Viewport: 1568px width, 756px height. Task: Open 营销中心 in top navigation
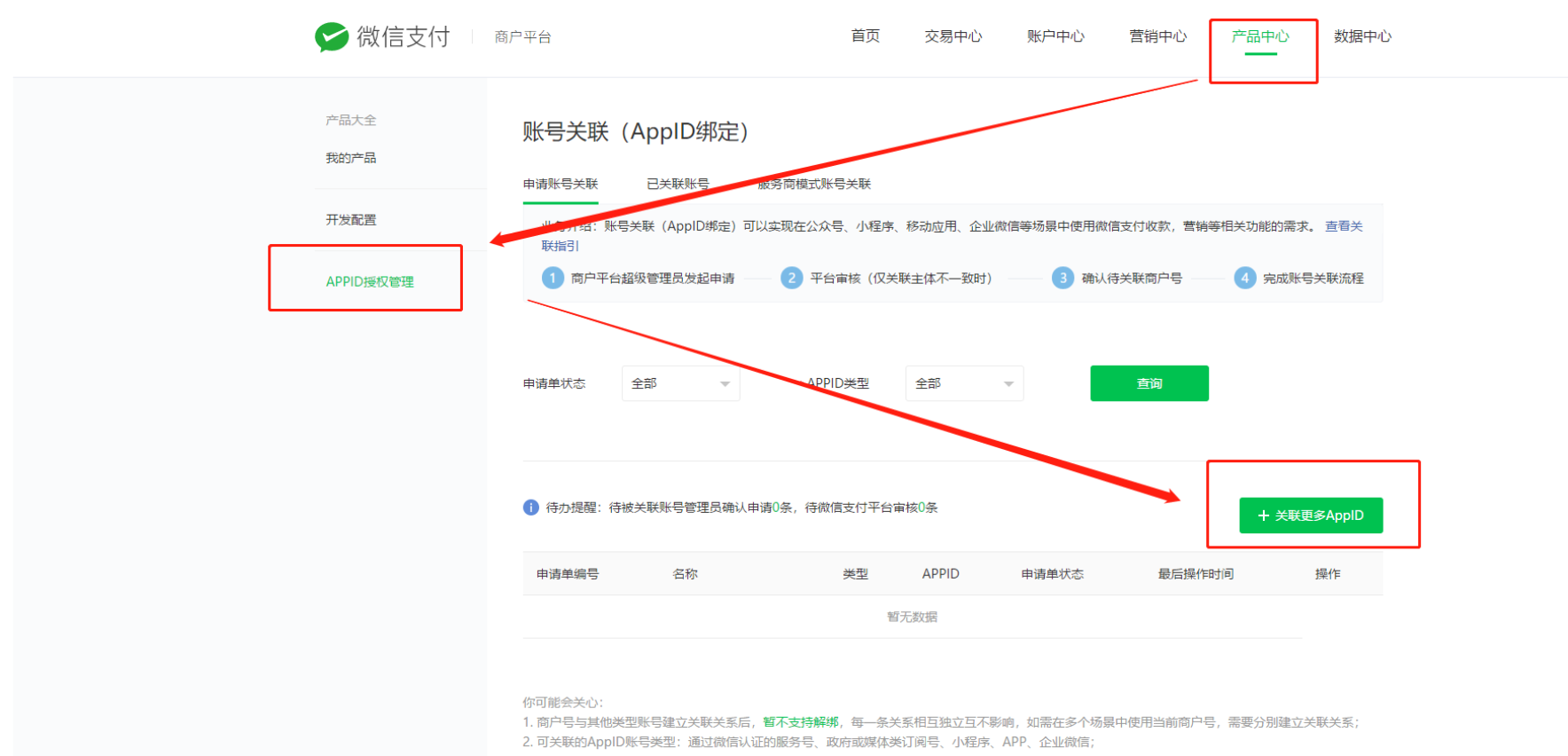(1157, 36)
